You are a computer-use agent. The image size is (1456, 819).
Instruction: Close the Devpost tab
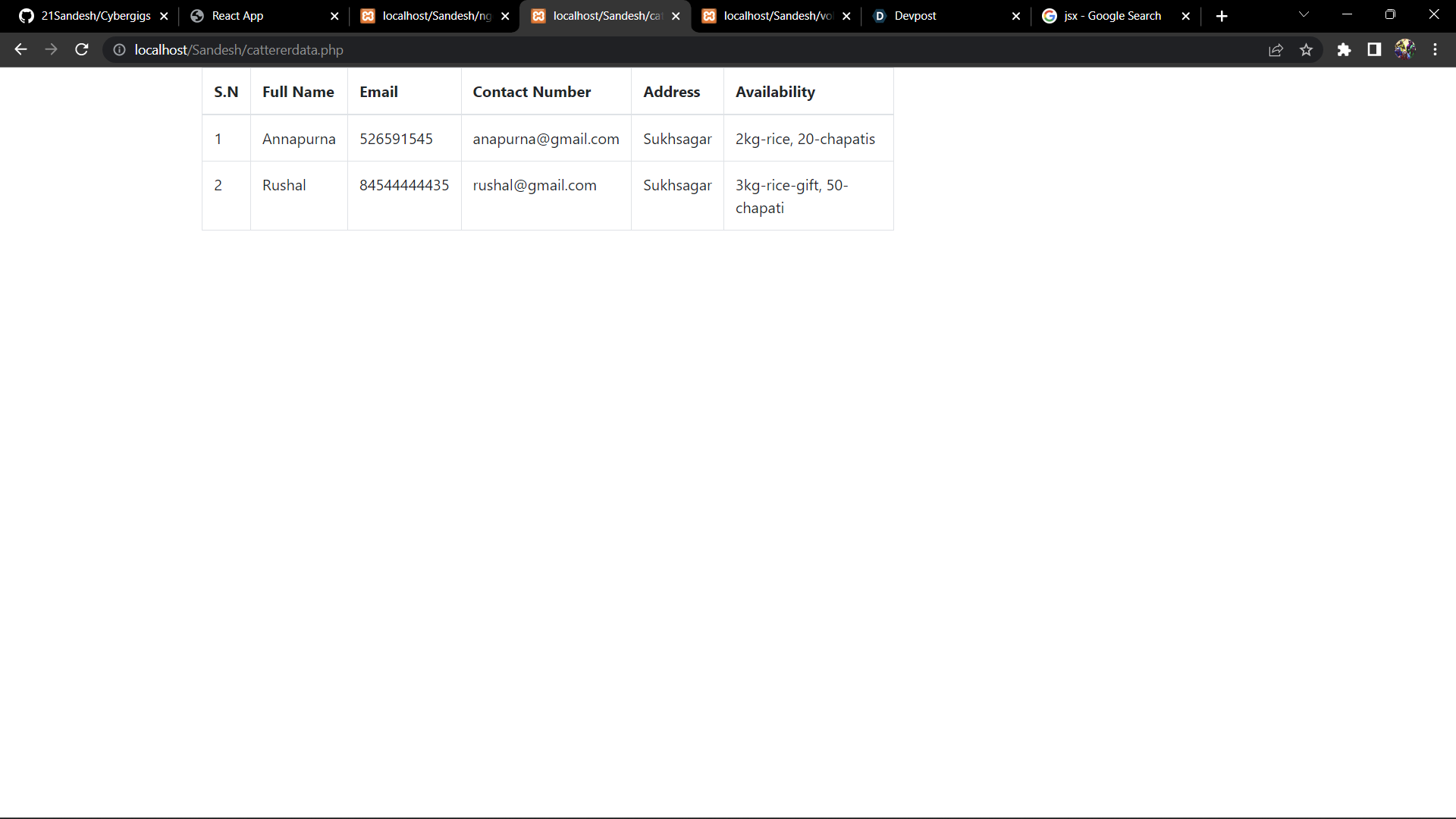pyautogui.click(x=1016, y=16)
